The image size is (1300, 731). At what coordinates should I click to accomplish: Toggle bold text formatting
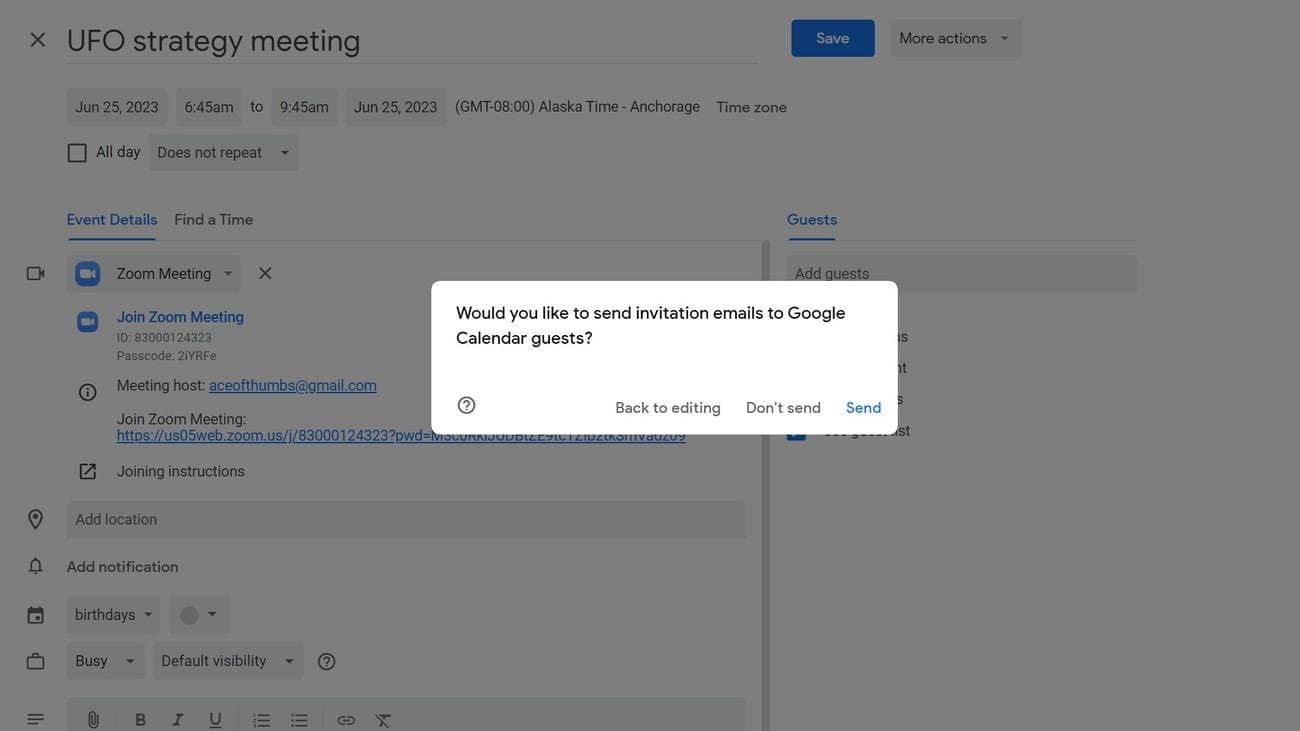pyautogui.click(x=140, y=720)
